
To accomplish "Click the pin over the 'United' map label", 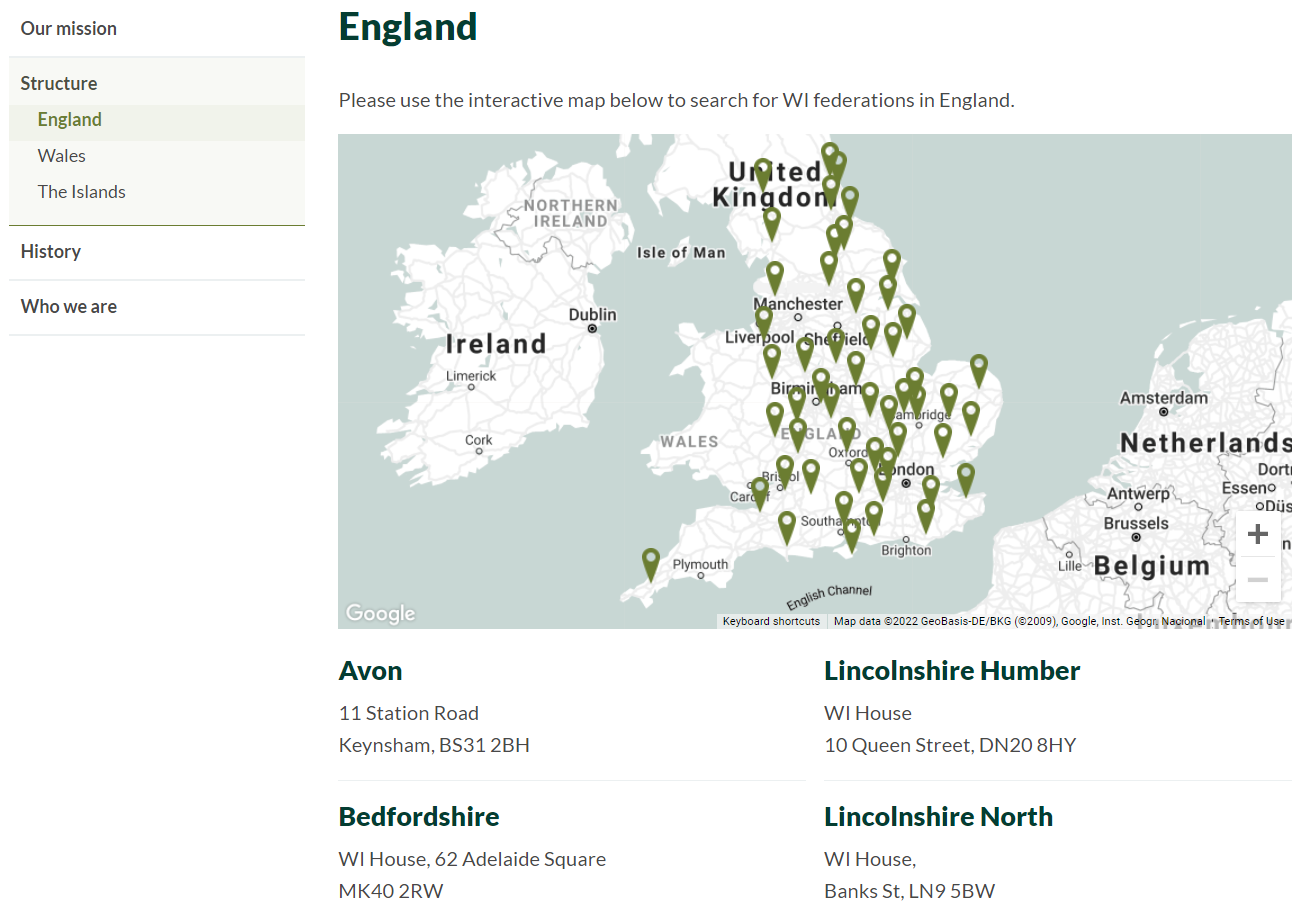I will coord(763,175).
